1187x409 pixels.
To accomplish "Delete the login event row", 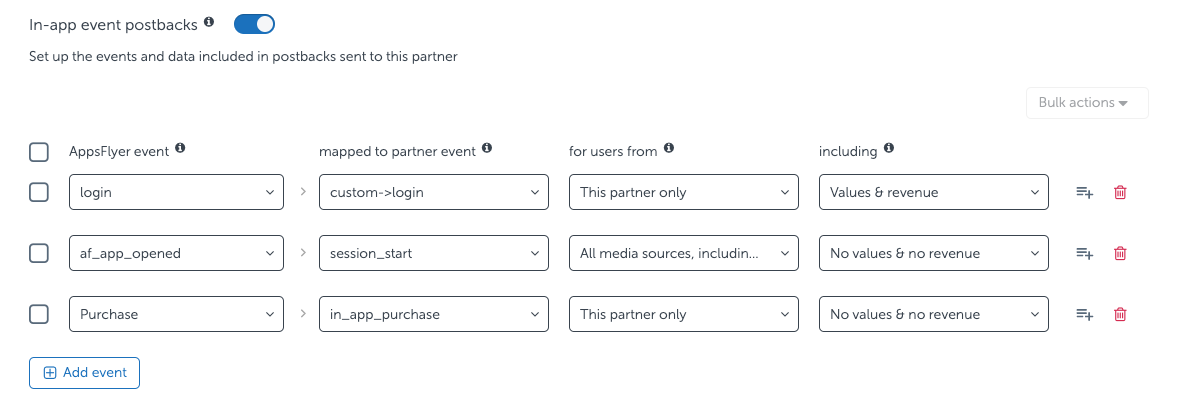I will click(x=1120, y=192).
